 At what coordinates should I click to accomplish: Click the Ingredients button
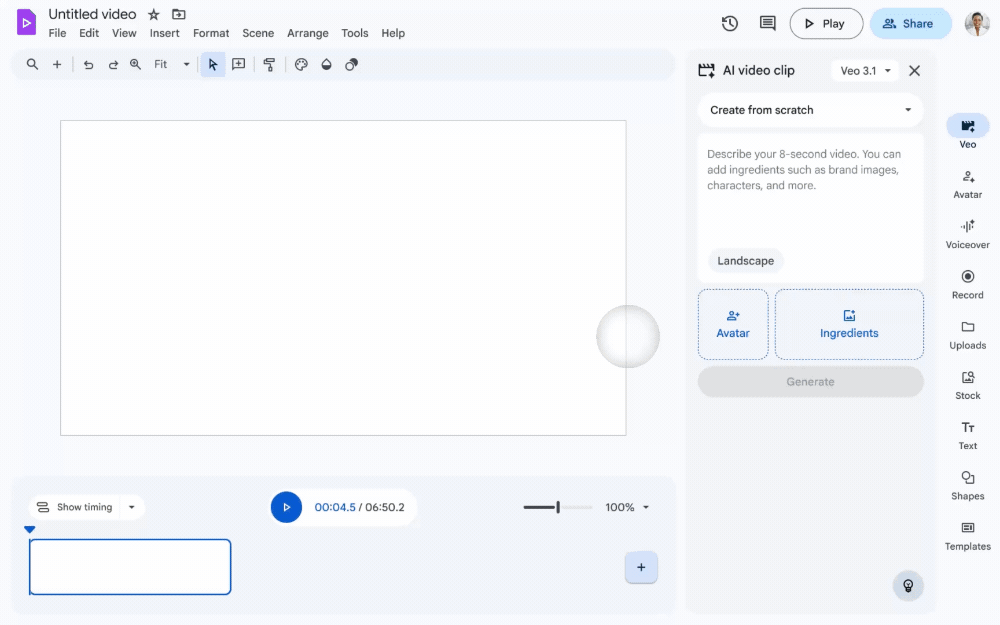(849, 324)
